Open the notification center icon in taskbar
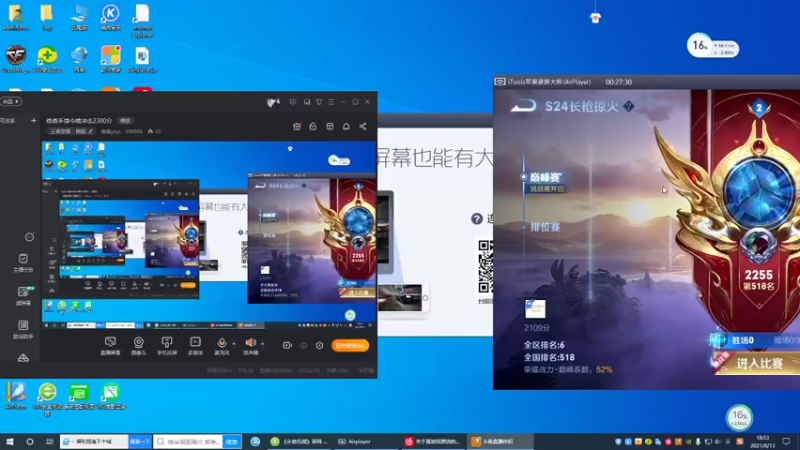800x450 pixels. coord(786,441)
